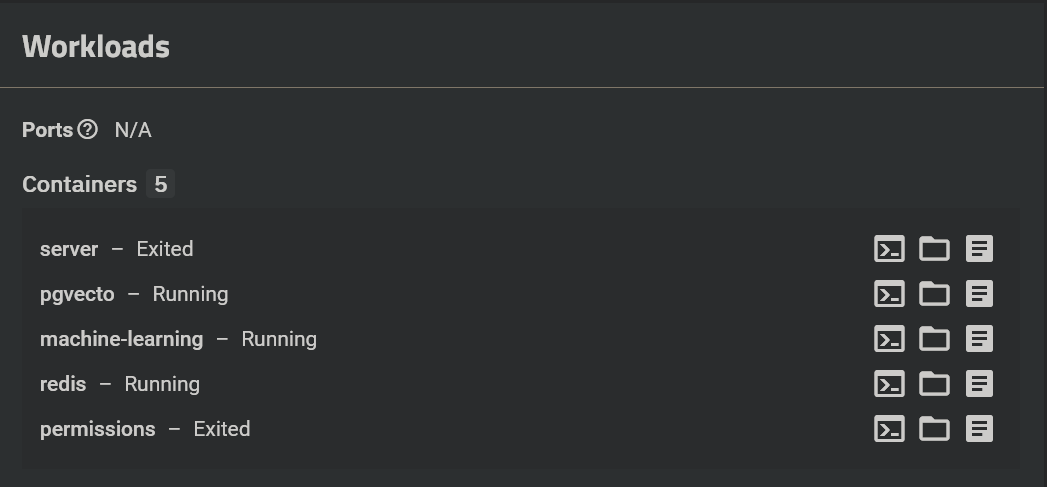Click the Ports help question mark icon
The image size is (1047, 487).
pyautogui.click(x=88, y=130)
